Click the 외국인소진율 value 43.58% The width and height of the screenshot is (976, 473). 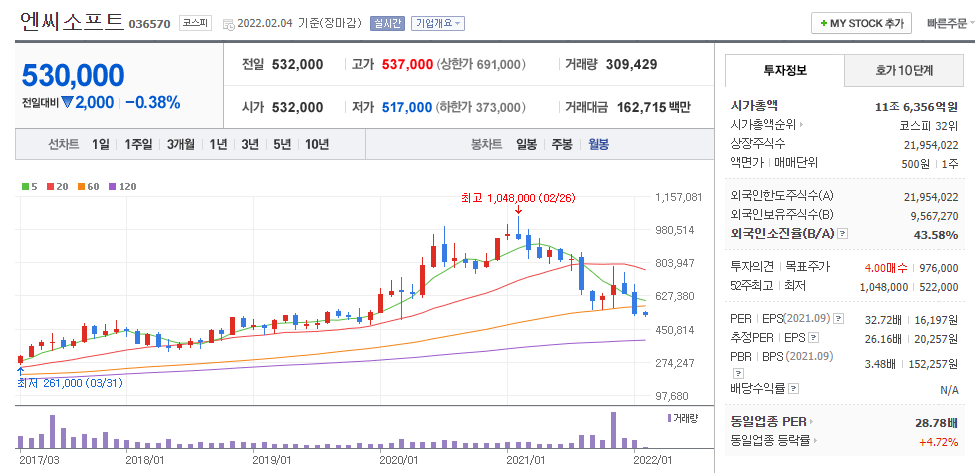point(936,235)
